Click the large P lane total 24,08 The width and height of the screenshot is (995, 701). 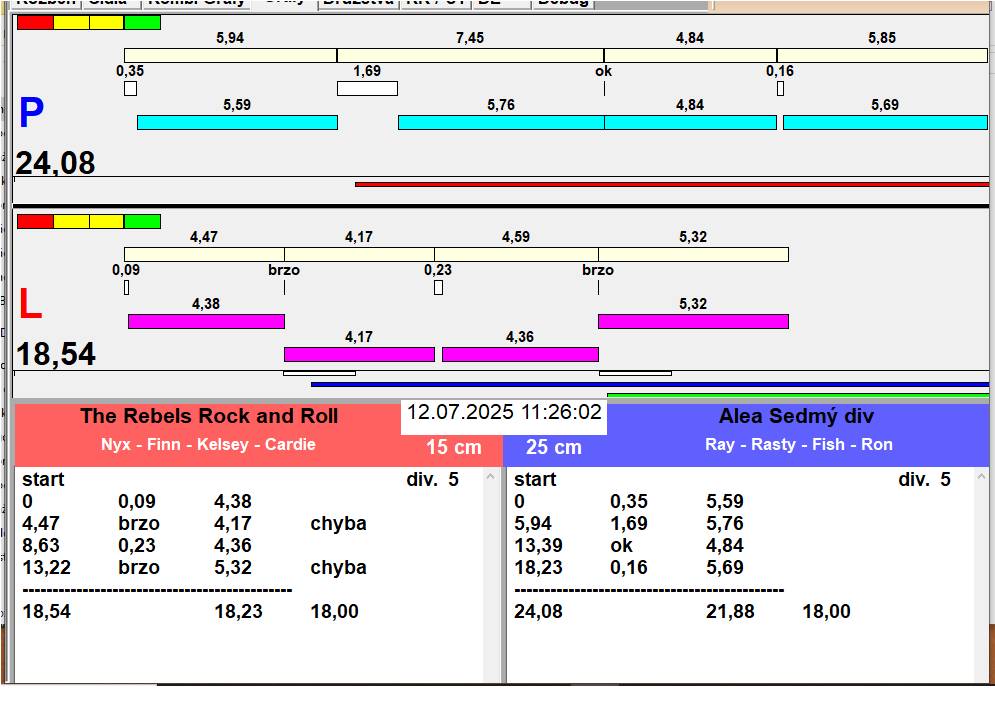(x=56, y=163)
